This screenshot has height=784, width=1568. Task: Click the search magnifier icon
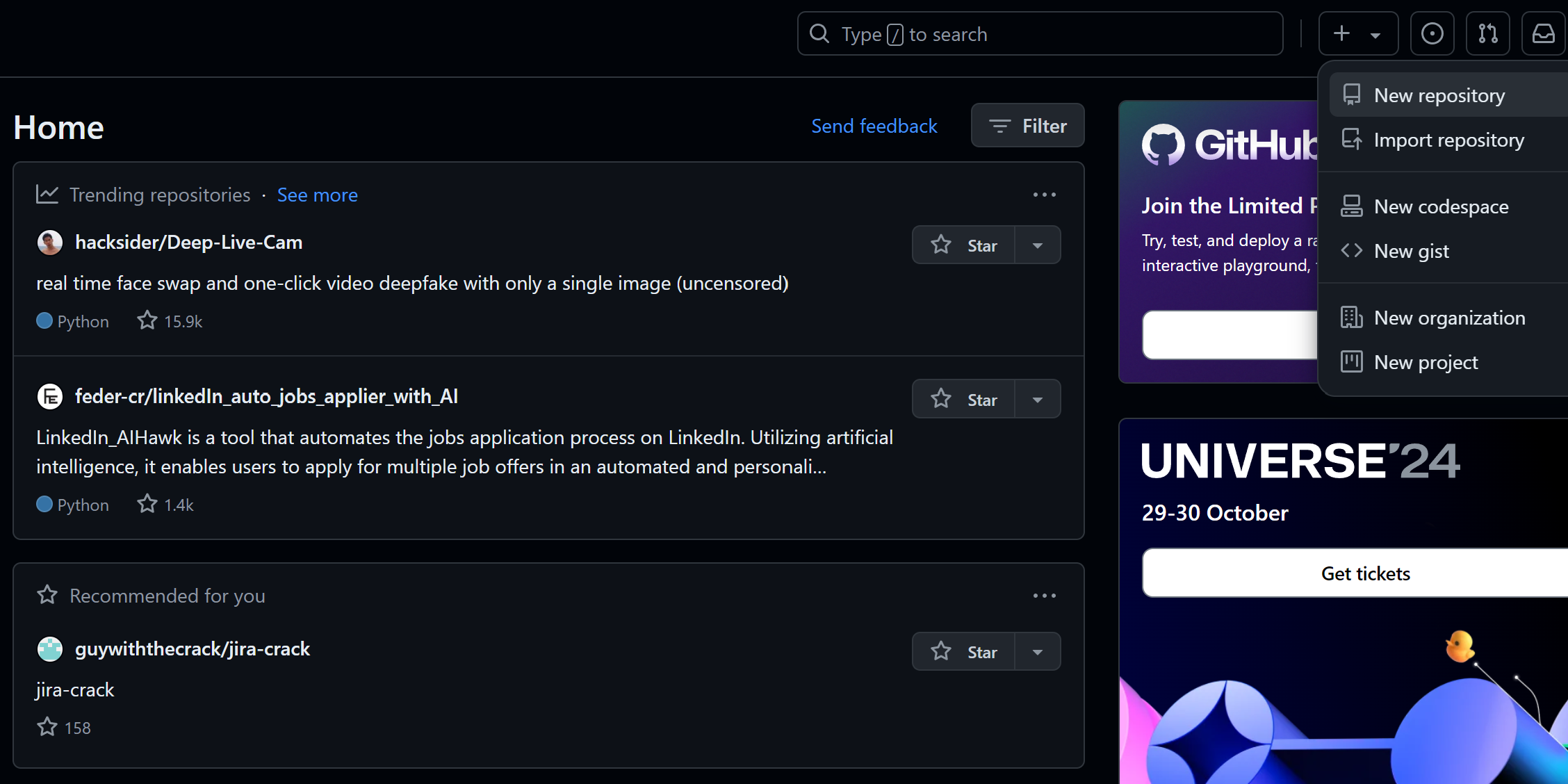coord(819,33)
